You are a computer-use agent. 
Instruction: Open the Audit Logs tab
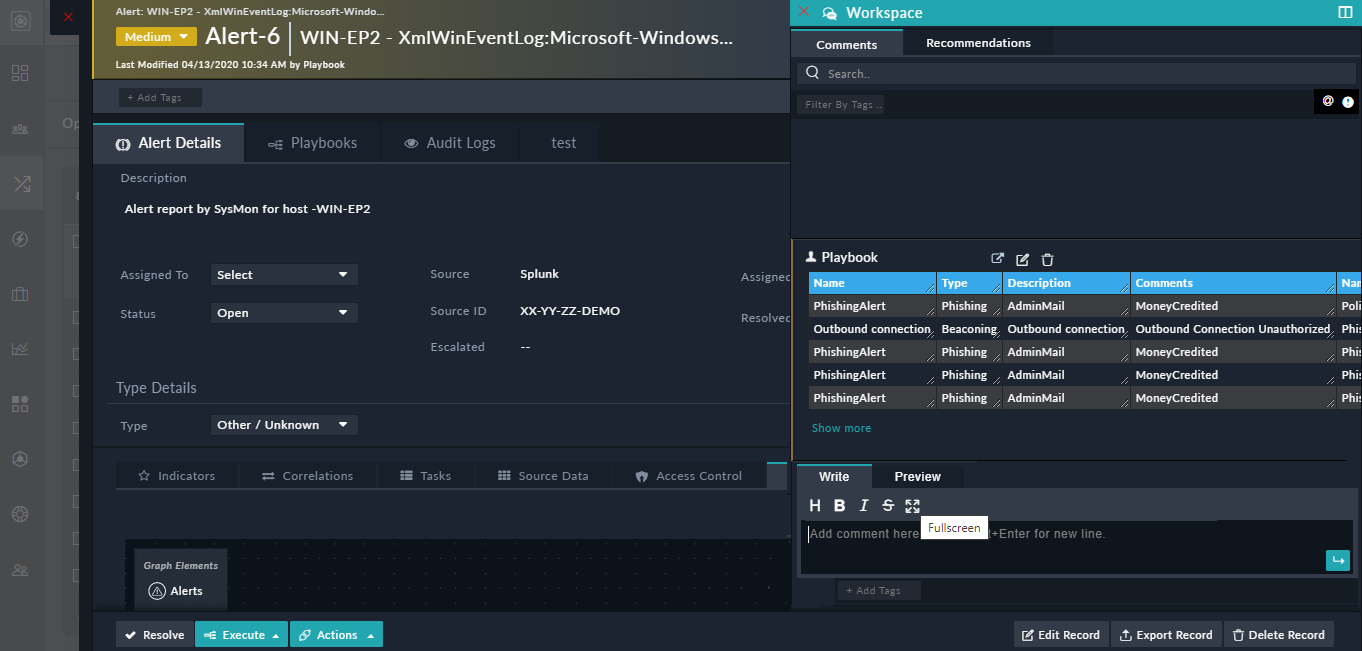450,142
